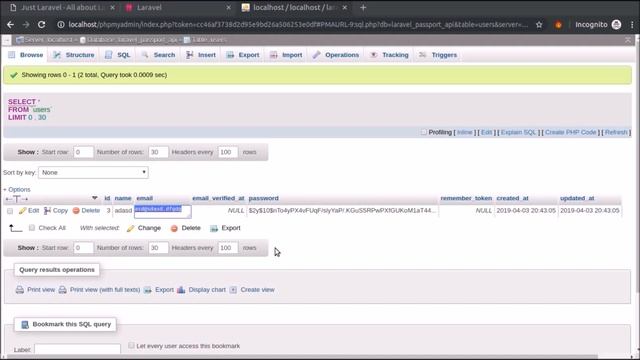Click Change for selected rows
Viewport: 640px width, 360px height.
coord(144,228)
